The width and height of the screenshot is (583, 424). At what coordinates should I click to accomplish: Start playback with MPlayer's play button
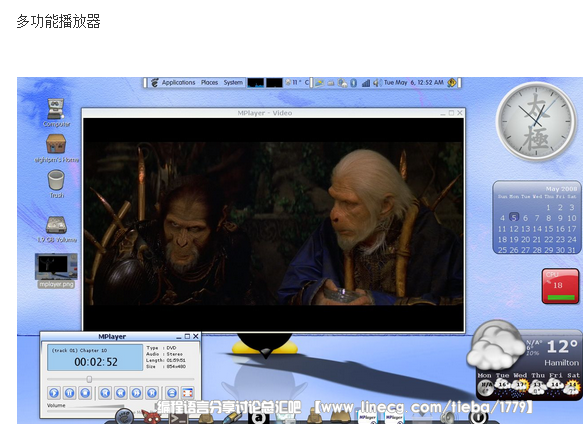(54, 392)
